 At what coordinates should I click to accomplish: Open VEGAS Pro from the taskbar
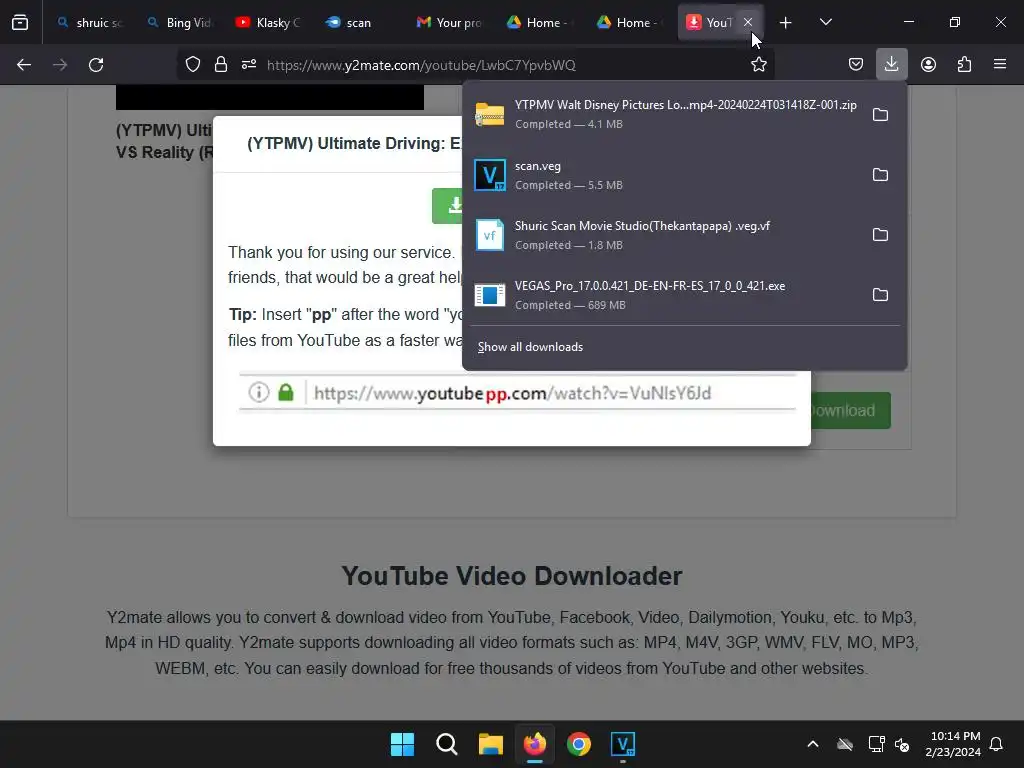pyautogui.click(x=623, y=744)
